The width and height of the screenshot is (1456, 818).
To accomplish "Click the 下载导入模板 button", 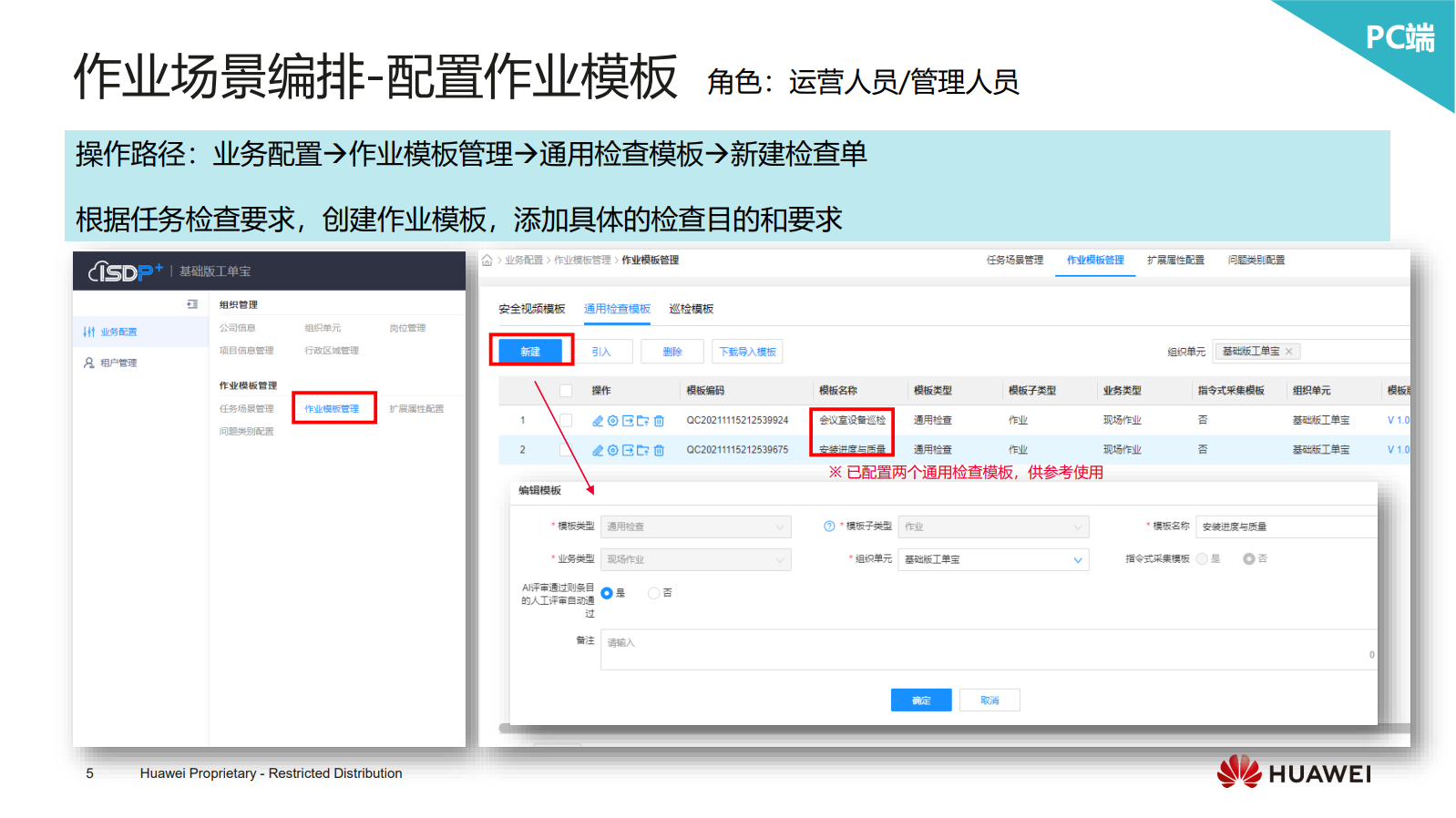I will point(748,352).
